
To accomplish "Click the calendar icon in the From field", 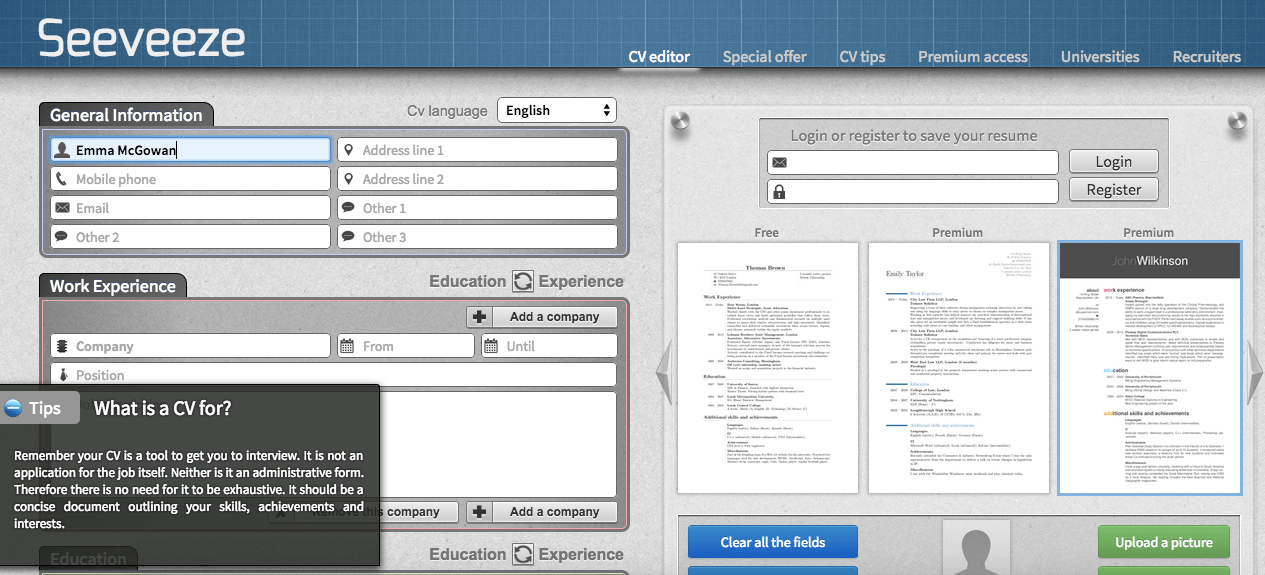I will [x=348, y=346].
